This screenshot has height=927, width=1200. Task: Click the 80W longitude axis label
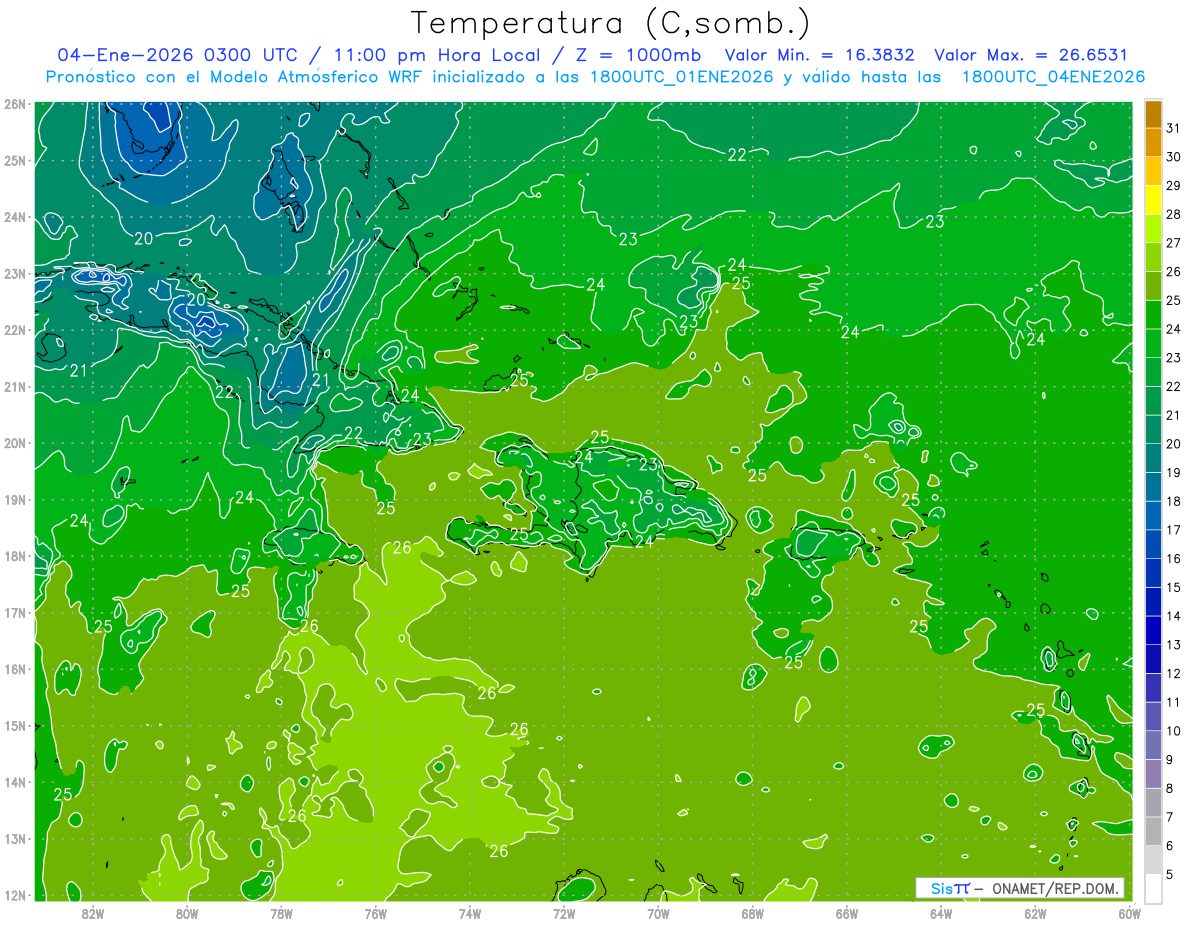click(187, 912)
